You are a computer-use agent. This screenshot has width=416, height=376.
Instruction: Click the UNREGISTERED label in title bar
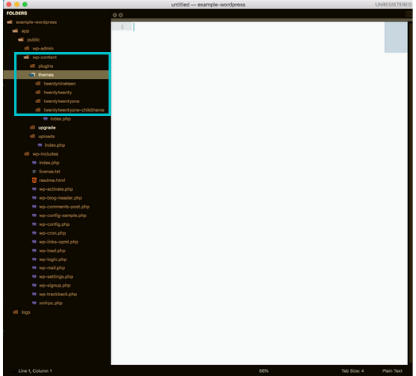[x=393, y=4]
